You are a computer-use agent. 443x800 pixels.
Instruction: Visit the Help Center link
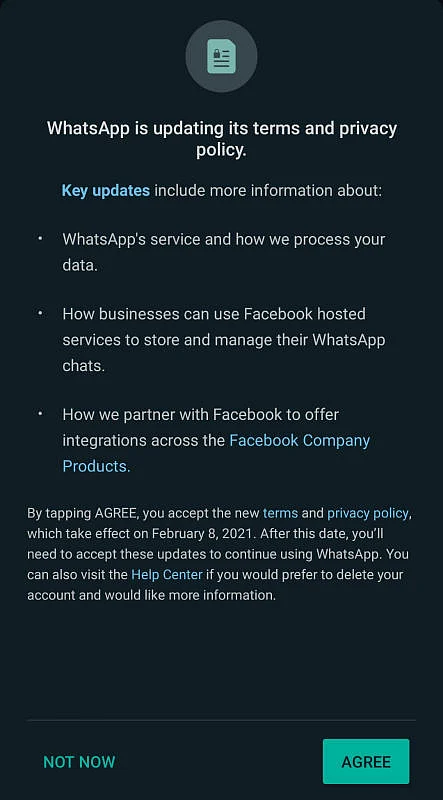pyautogui.click(x=167, y=574)
